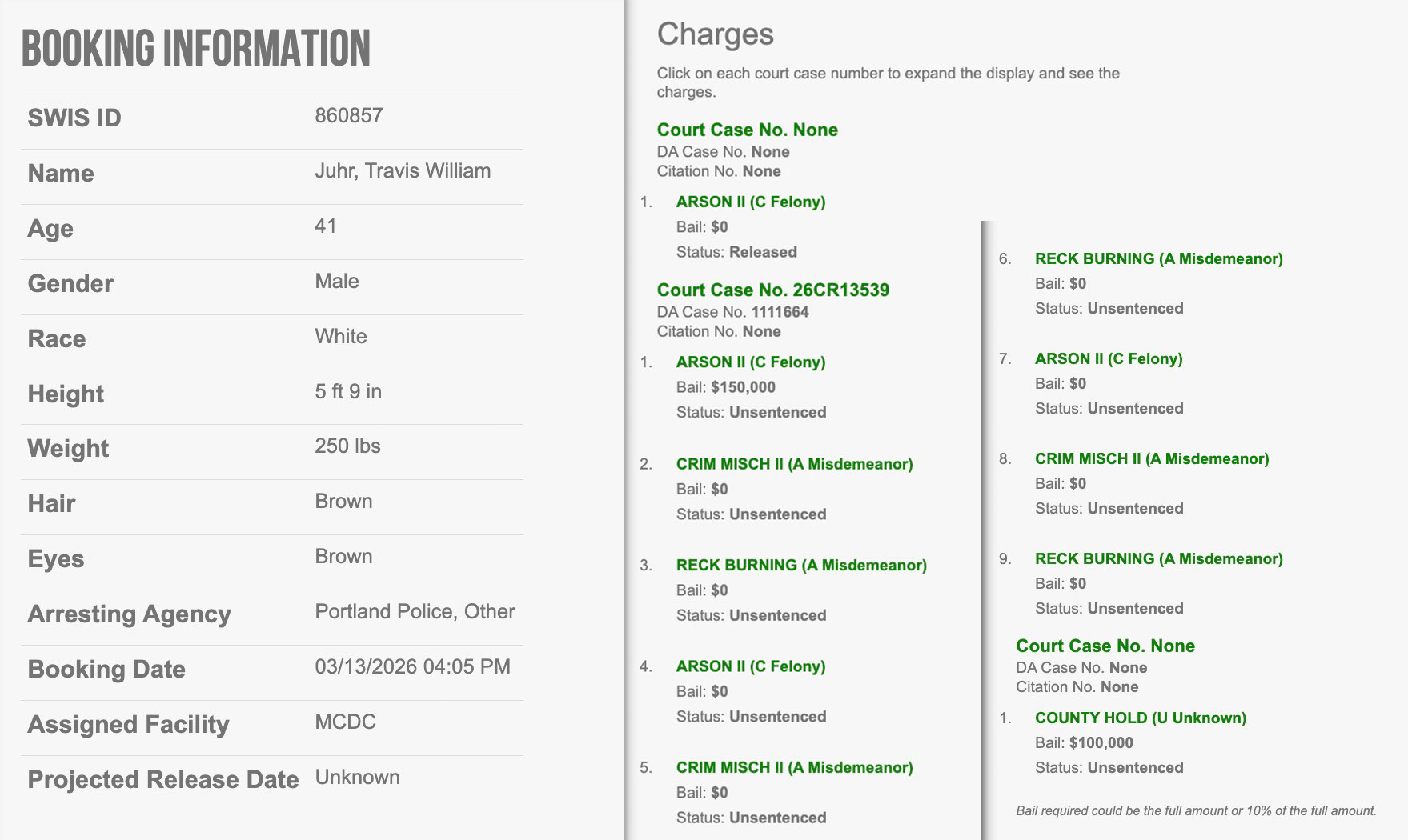1408x840 pixels.
Task: Select charge 5 CRIM MISCH II
Action: 794,767
